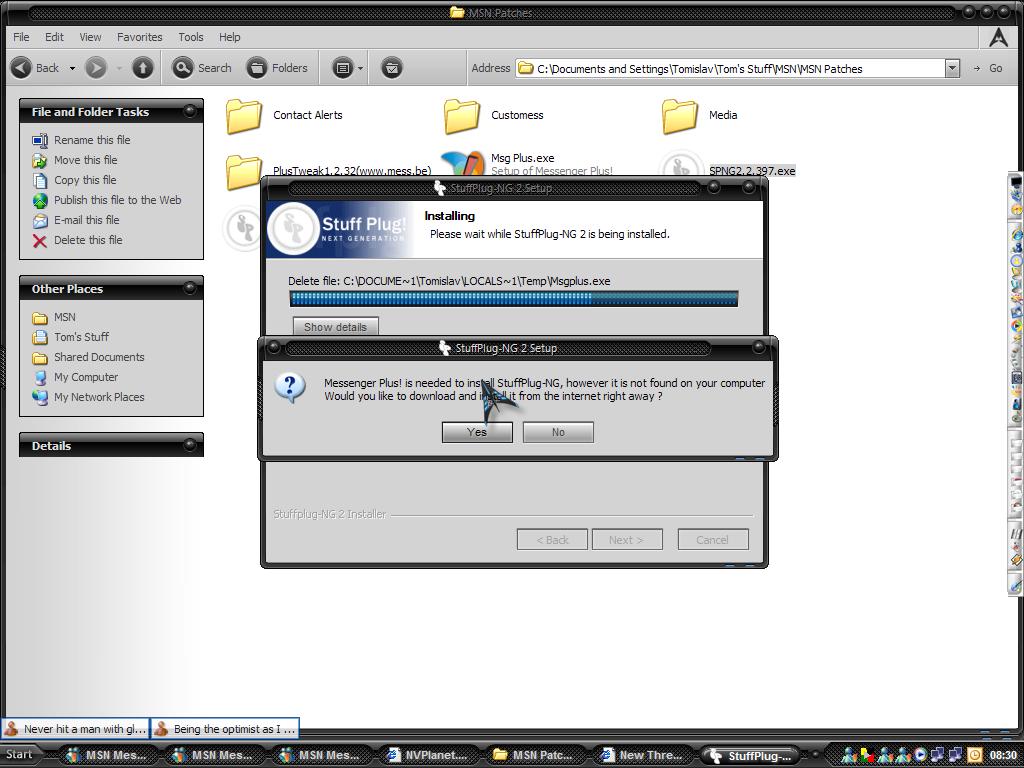Collapse the File and Folder Tasks panel
The height and width of the screenshot is (768, 1024).
pyautogui.click(x=189, y=111)
